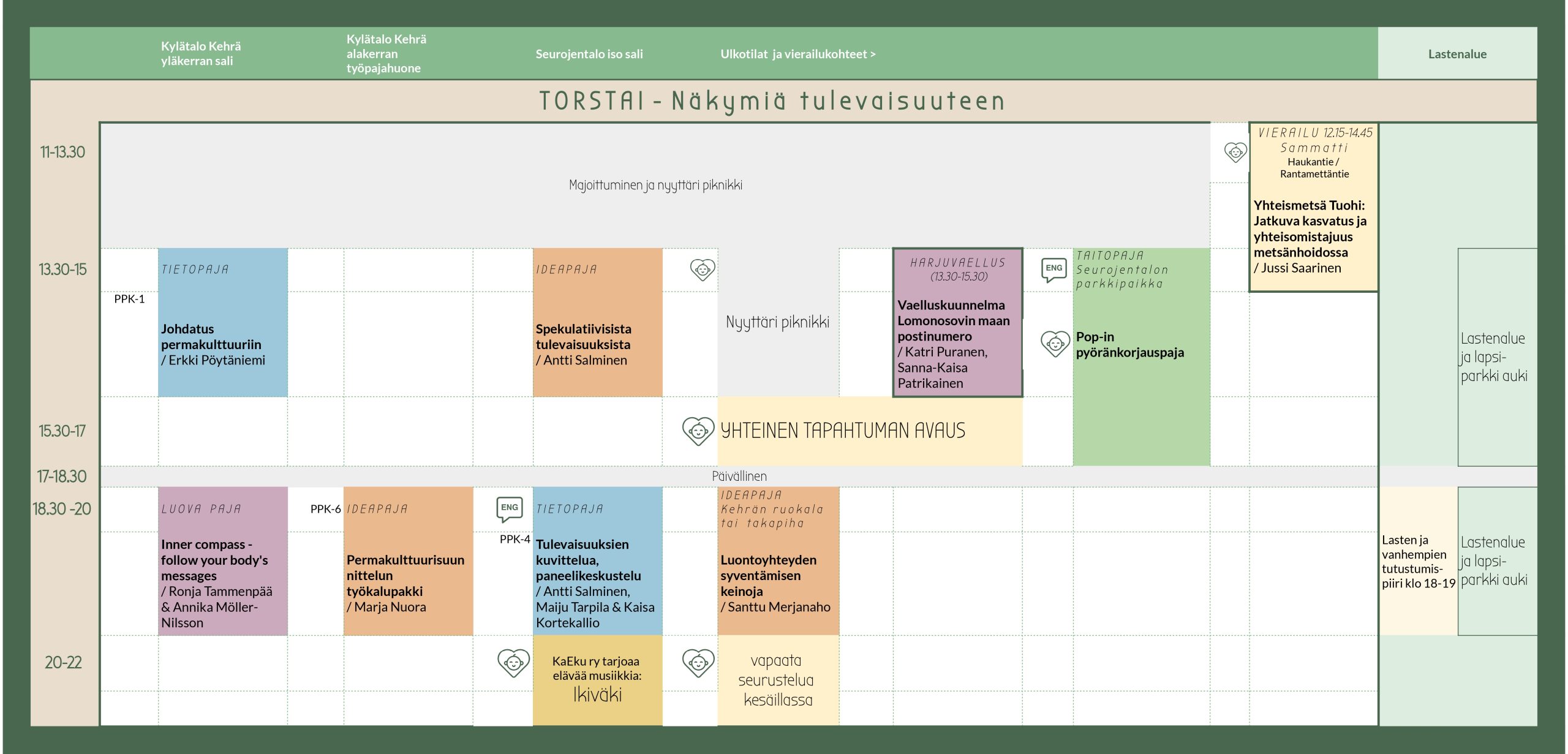This screenshot has width=1568, height=754.
Task: Click the ENG speech bubble beside Taitopaja
Action: click(x=1053, y=270)
